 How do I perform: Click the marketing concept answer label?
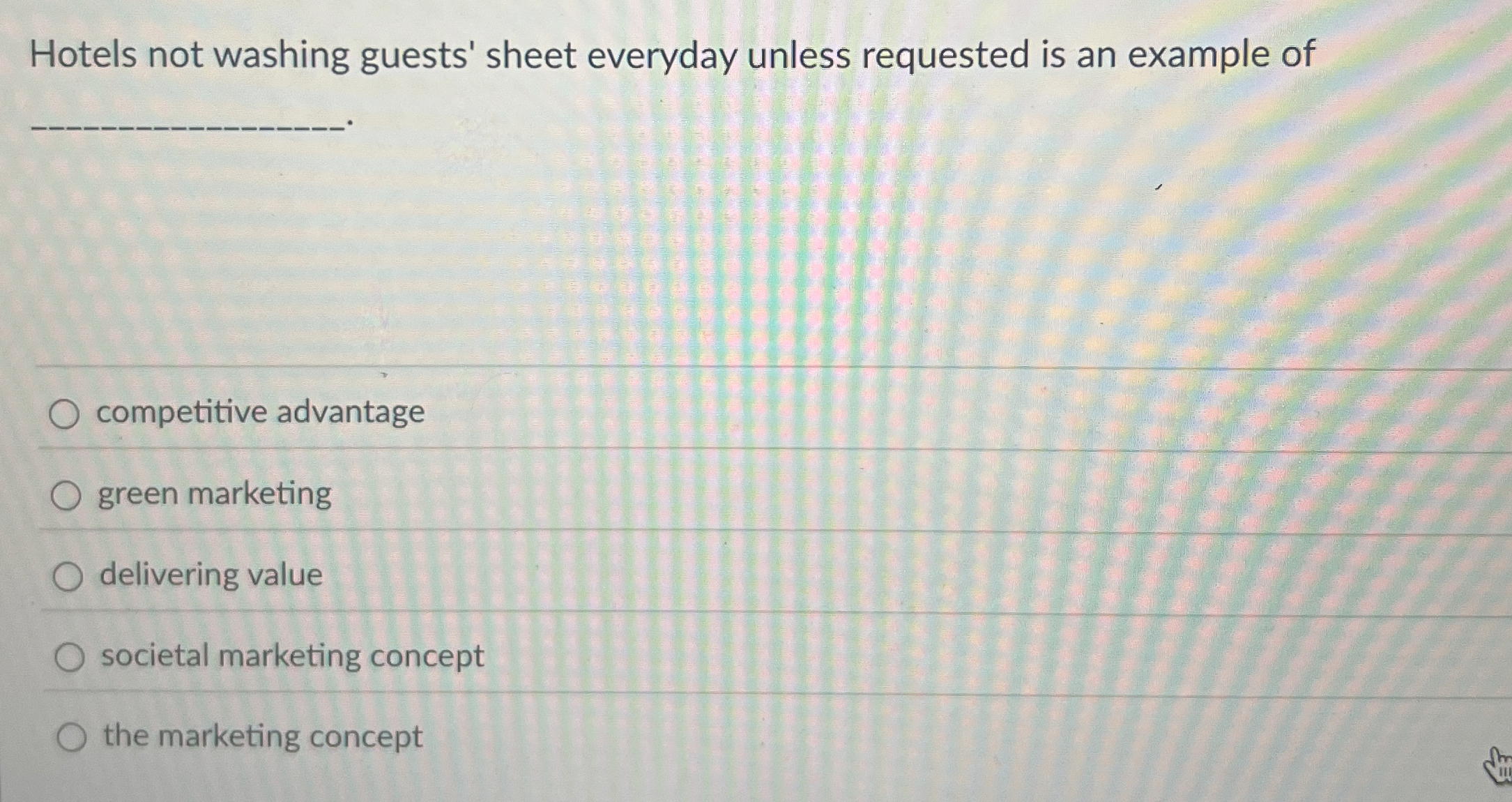(261, 736)
